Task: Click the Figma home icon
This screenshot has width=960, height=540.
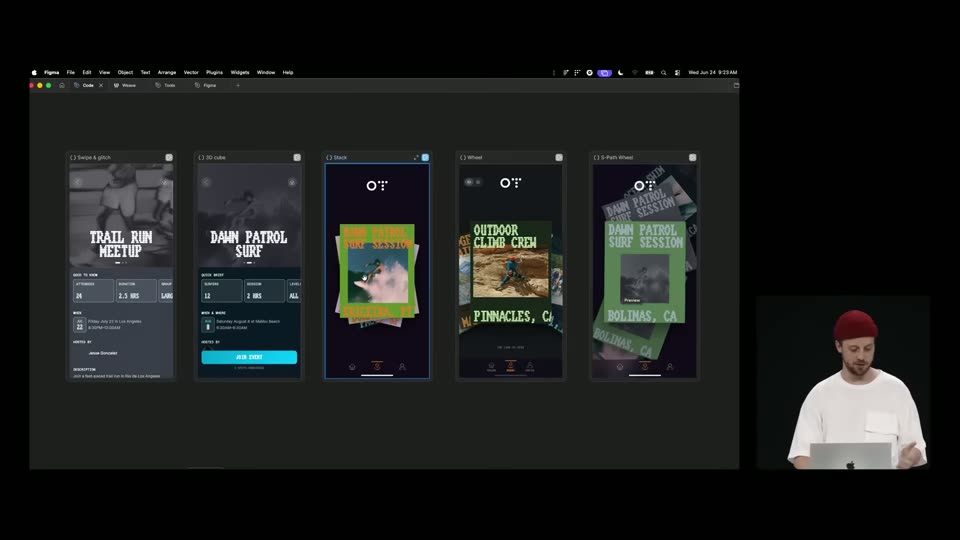Action: pyautogui.click(x=62, y=85)
